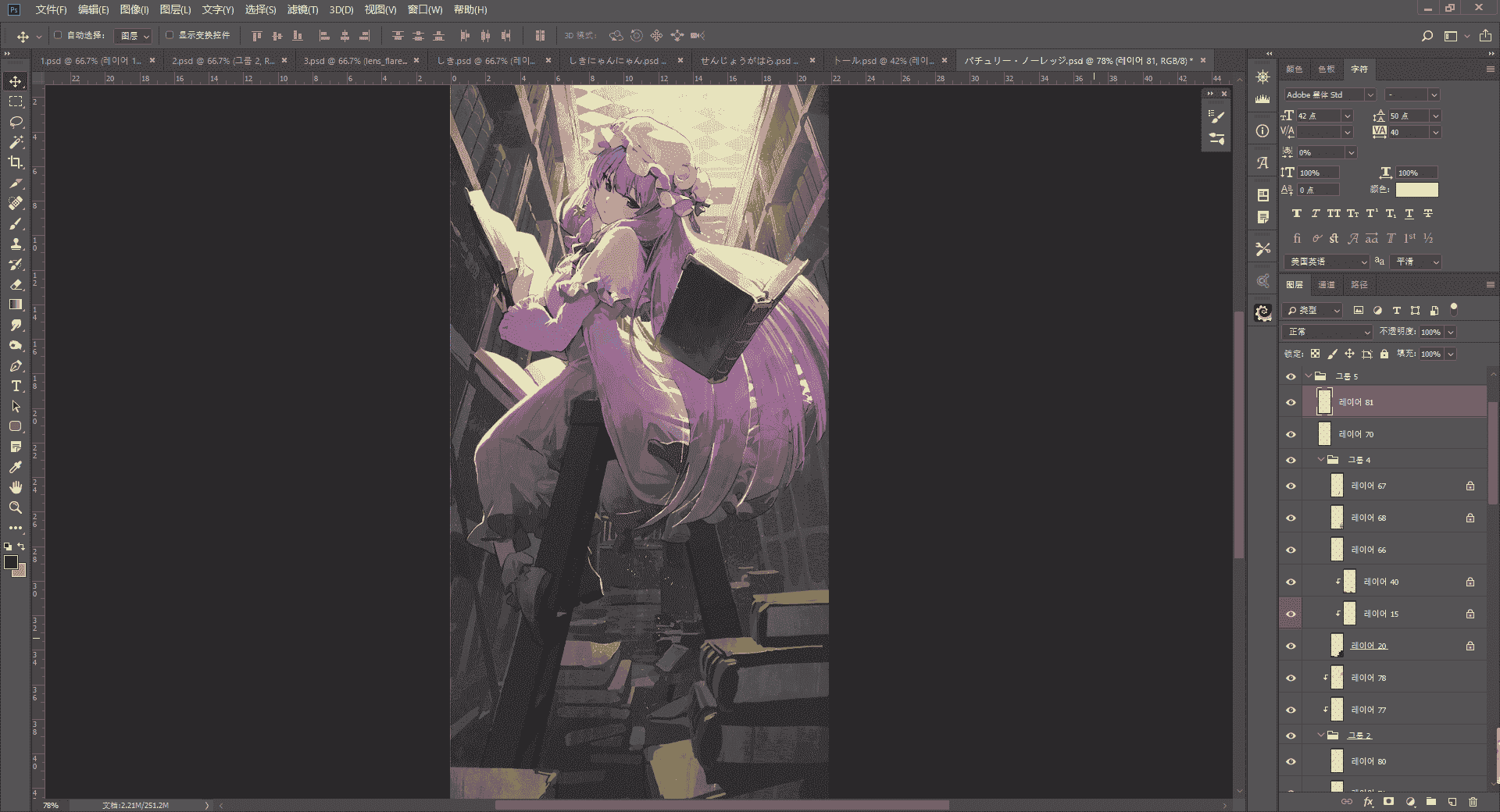This screenshot has height=812, width=1500.
Task: Click the text color swatch
Action: (1416, 190)
